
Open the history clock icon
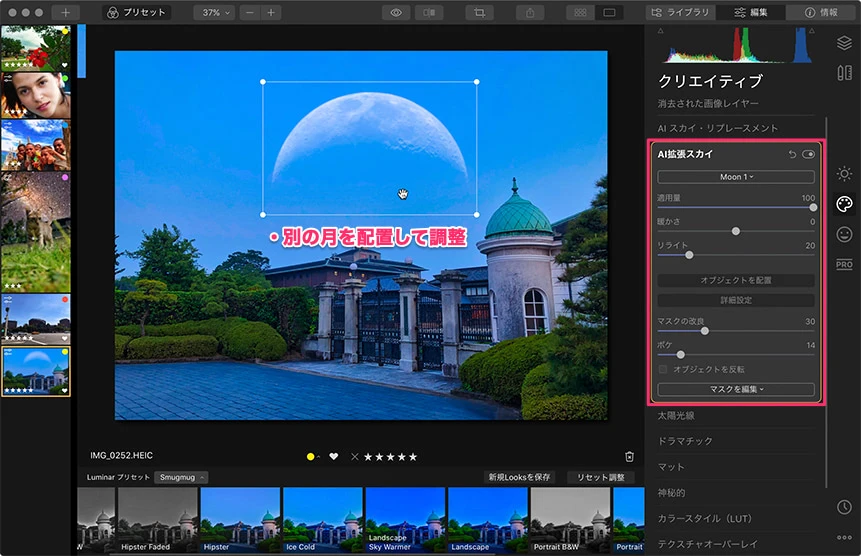844,507
